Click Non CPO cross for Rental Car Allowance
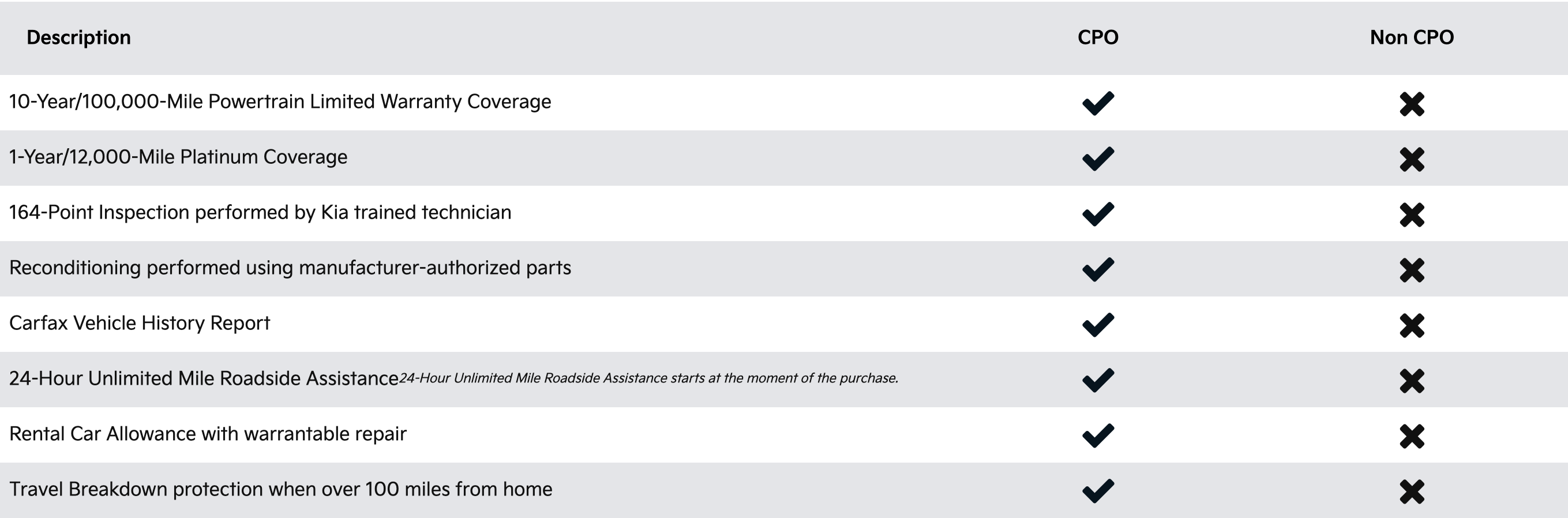Screen dimensions: 1568x518 [x=1412, y=437]
